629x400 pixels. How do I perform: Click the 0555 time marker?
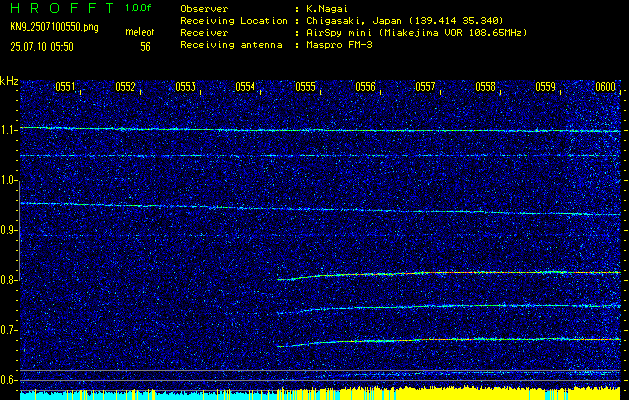point(305,87)
